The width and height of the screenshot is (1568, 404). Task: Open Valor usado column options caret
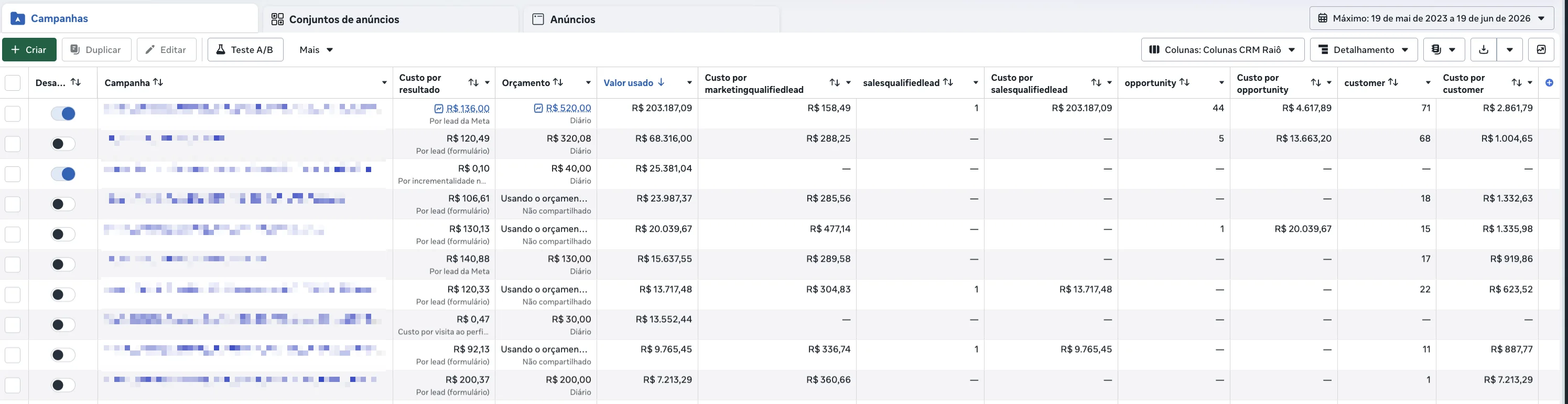689,83
